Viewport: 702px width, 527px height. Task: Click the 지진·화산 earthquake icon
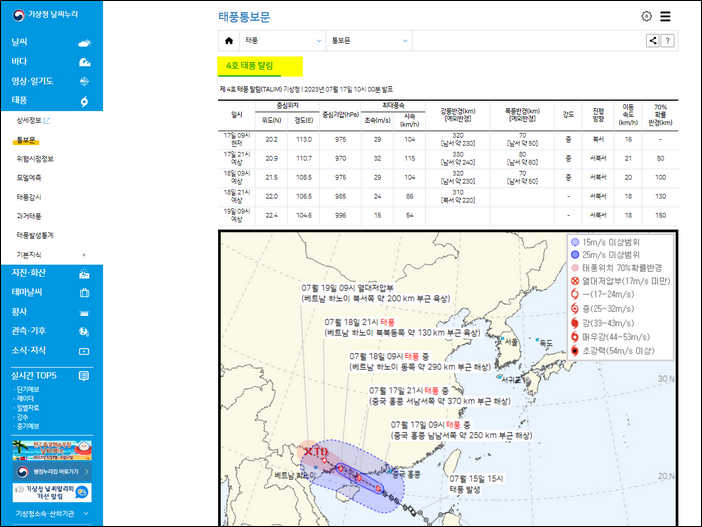(84, 274)
